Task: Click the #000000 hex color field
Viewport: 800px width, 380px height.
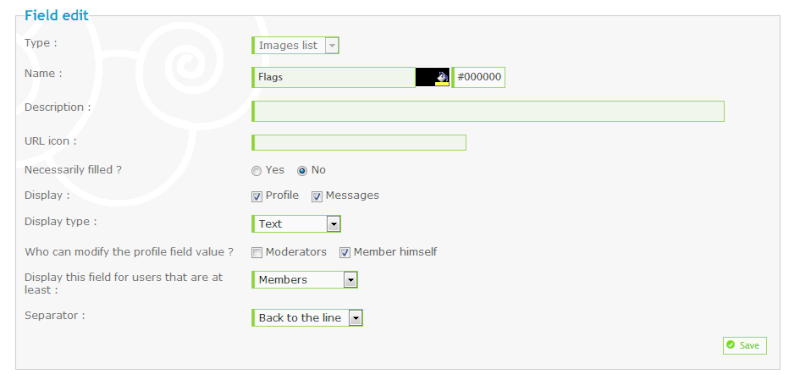Action: pyautogui.click(x=479, y=78)
